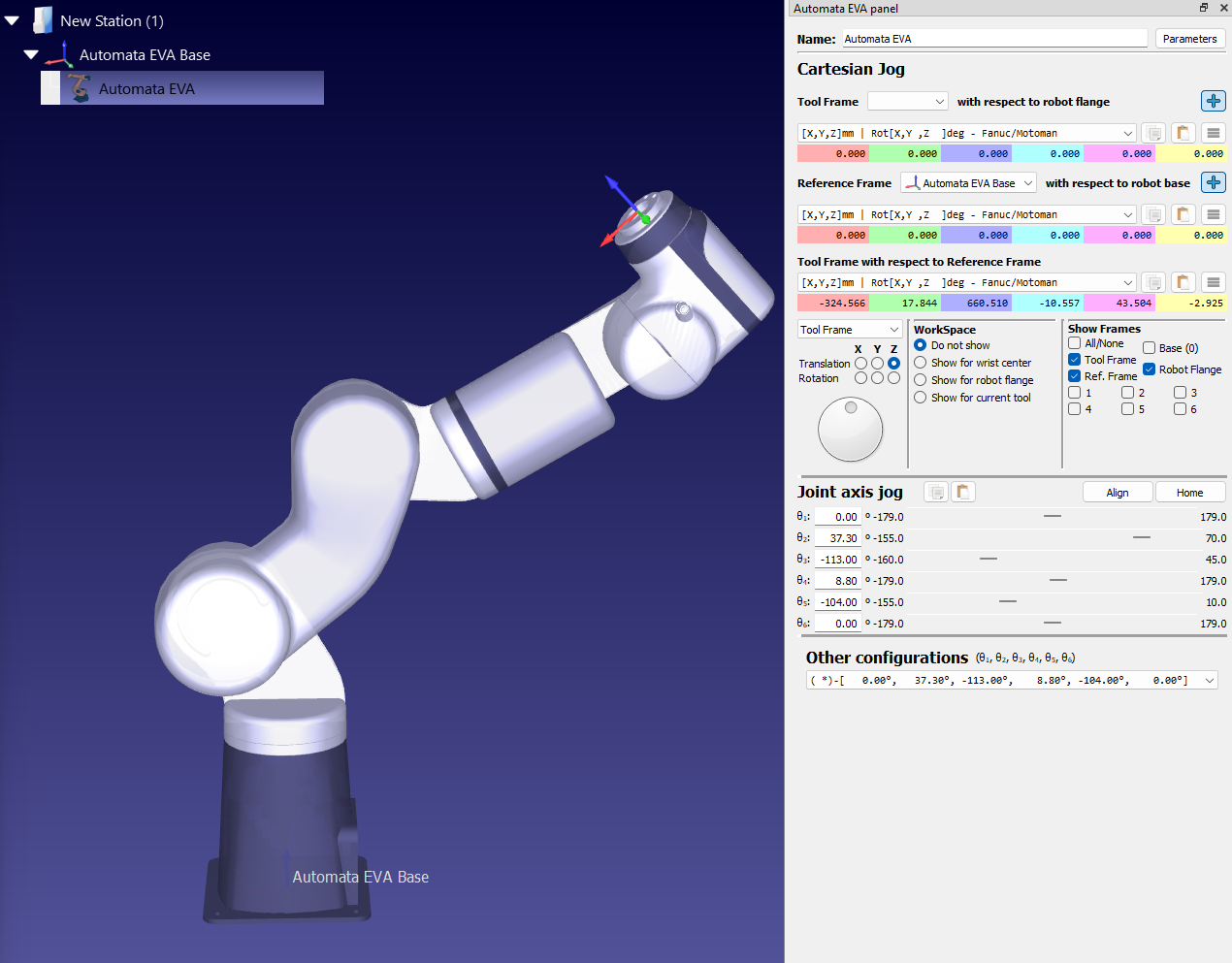The width and height of the screenshot is (1232, 963).
Task: Paste values into reference frame pose
Action: pos(1183,214)
